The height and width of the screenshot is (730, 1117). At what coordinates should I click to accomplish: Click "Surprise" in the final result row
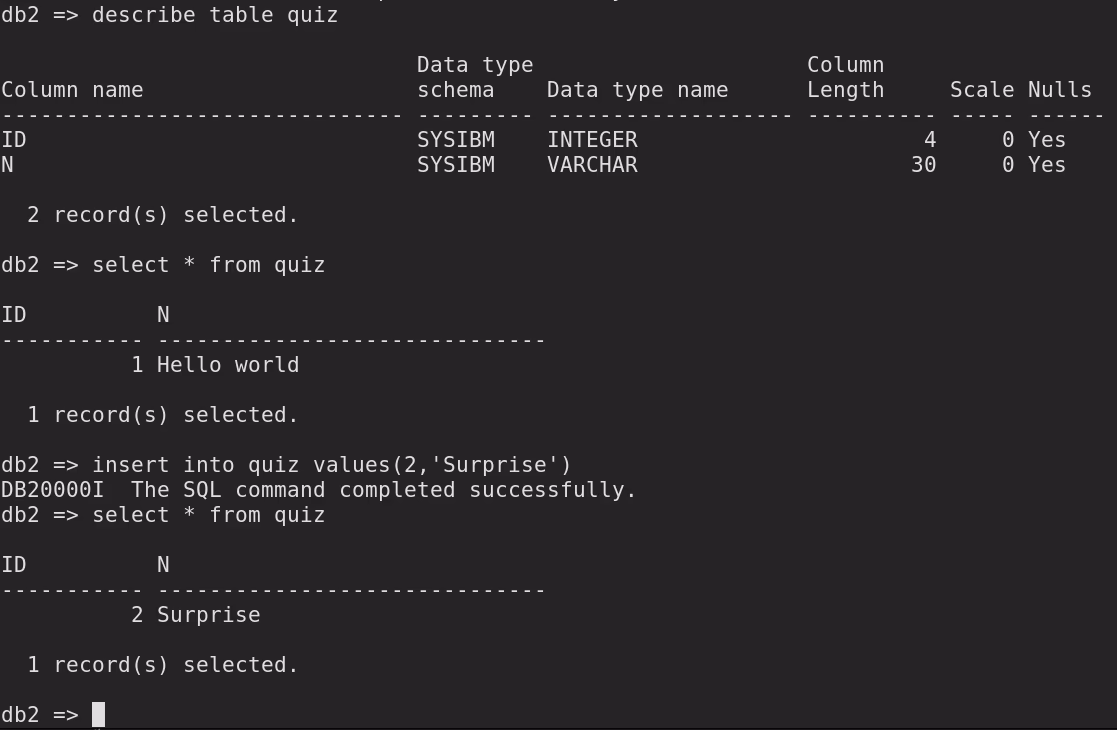(208, 615)
